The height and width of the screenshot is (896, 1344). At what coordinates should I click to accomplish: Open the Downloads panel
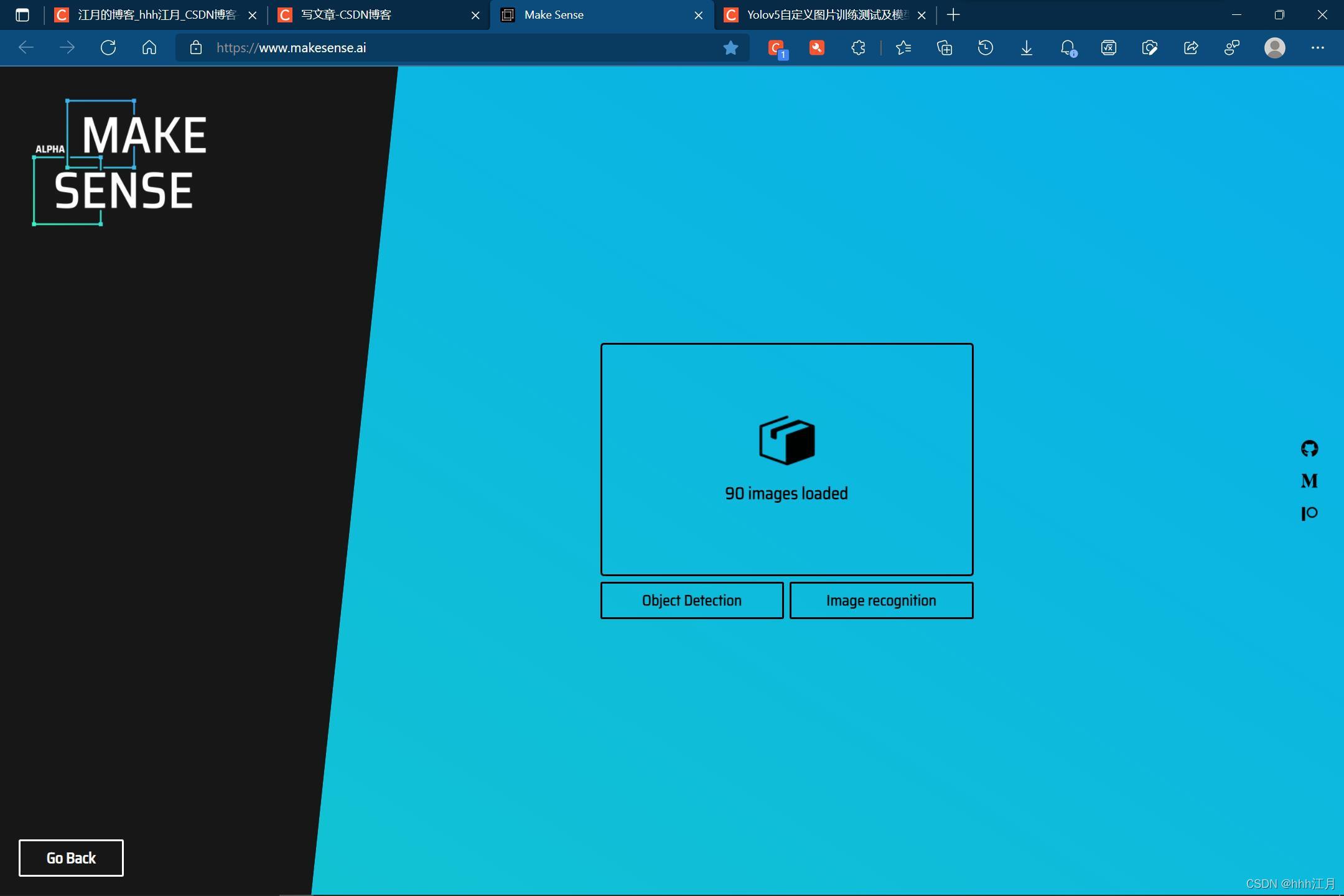coord(1027,47)
